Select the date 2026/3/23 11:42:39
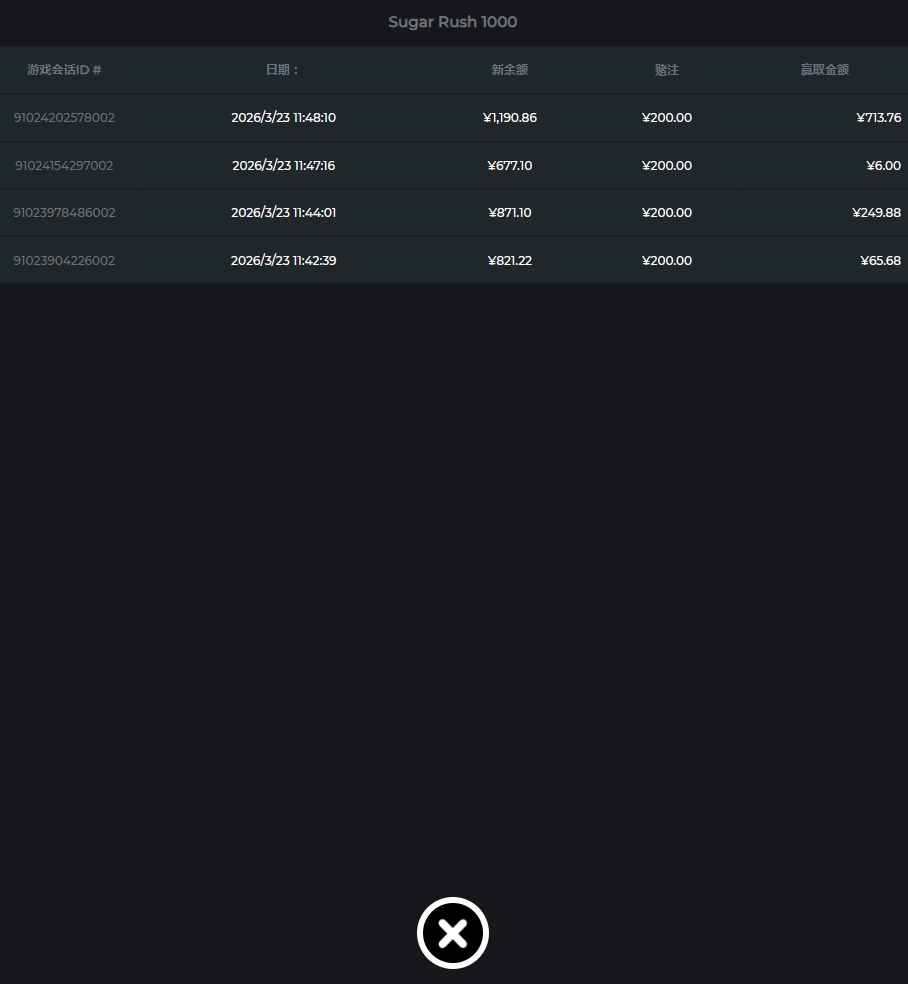Image resolution: width=908 pixels, height=984 pixels. click(x=283, y=261)
